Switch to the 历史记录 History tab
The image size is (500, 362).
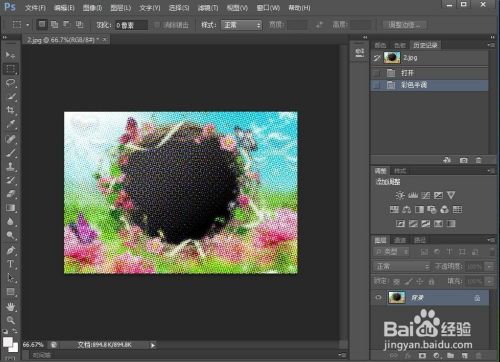[425, 45]
